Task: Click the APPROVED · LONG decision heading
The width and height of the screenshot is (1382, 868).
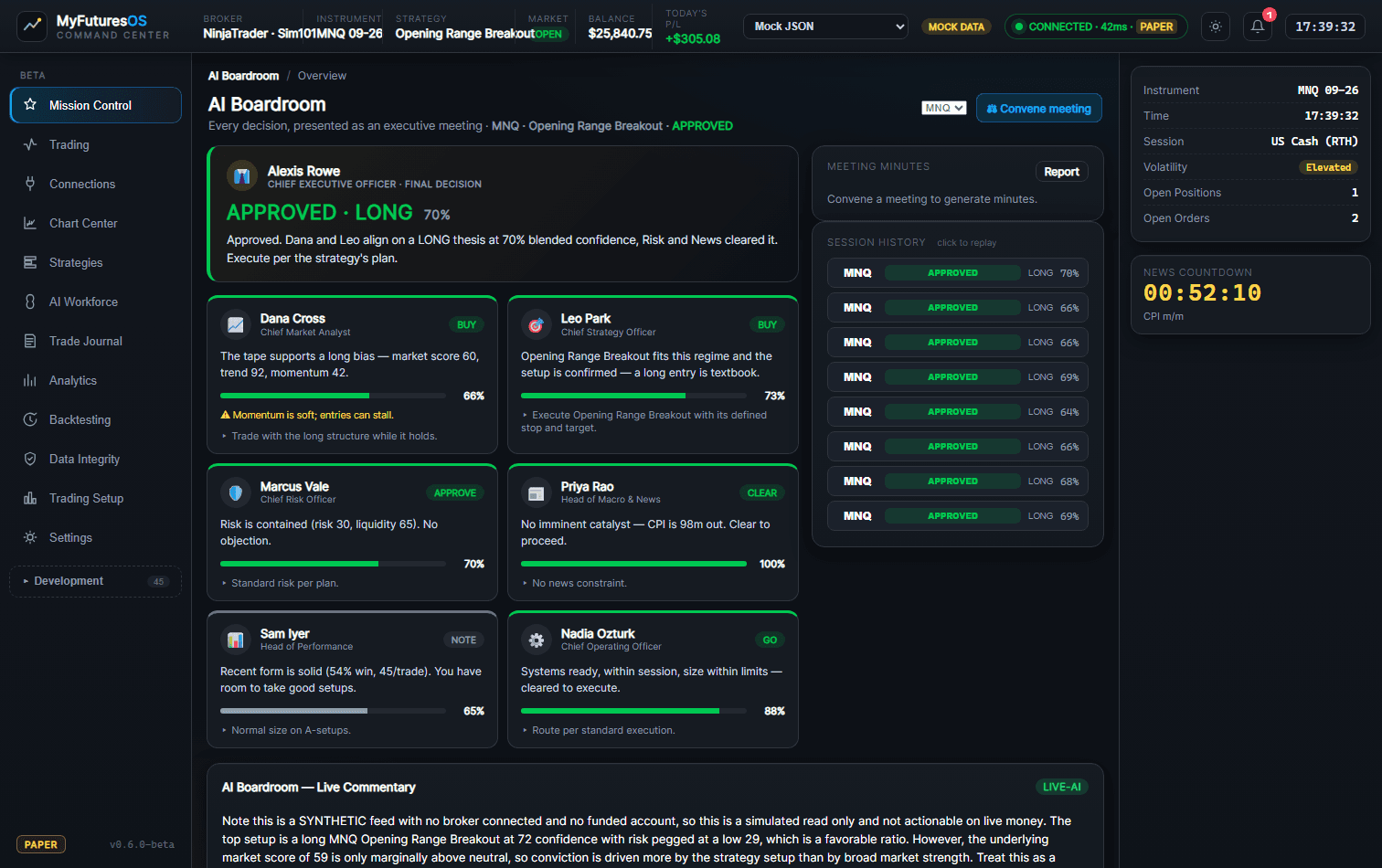Action: [320, 212]
